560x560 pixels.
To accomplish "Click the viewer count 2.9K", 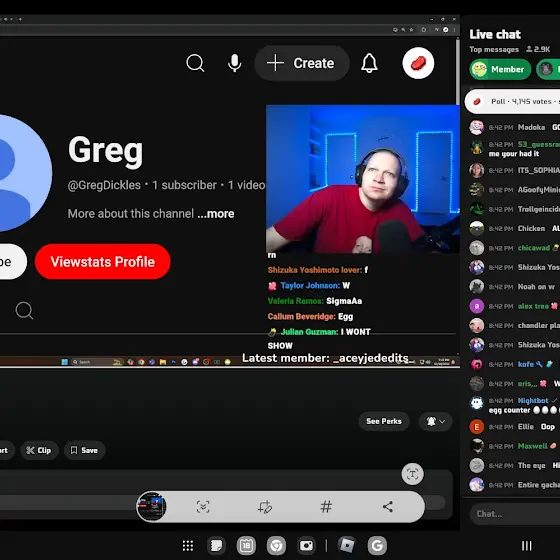I will click(x=538, y=49).
